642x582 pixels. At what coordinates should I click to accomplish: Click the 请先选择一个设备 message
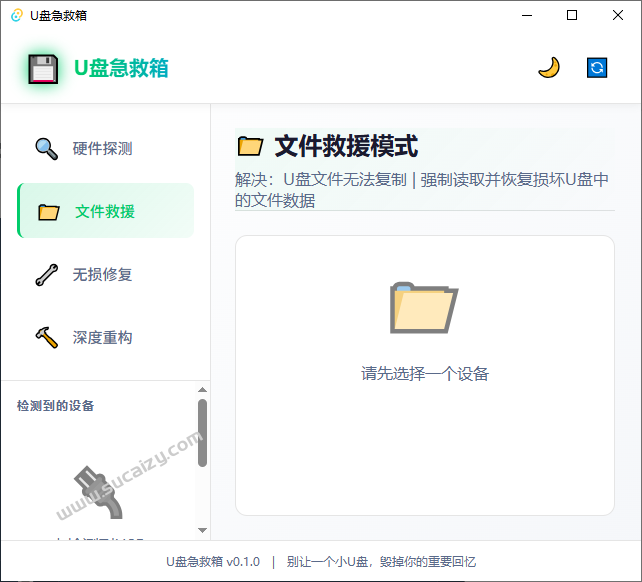(425, 374)
